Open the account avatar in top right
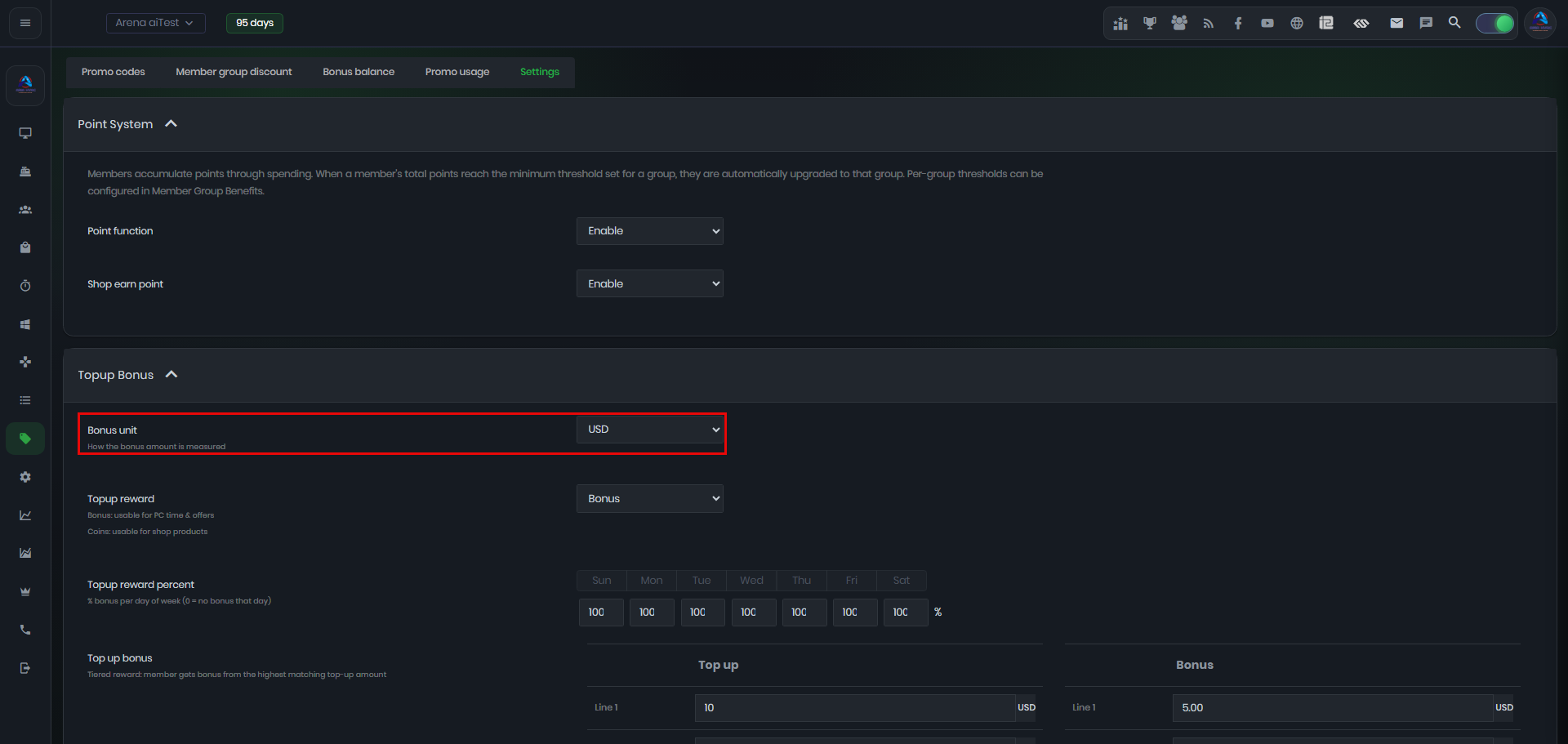Image resolution: width=1568 pixels, height=744 pixels. point(1540,23)
